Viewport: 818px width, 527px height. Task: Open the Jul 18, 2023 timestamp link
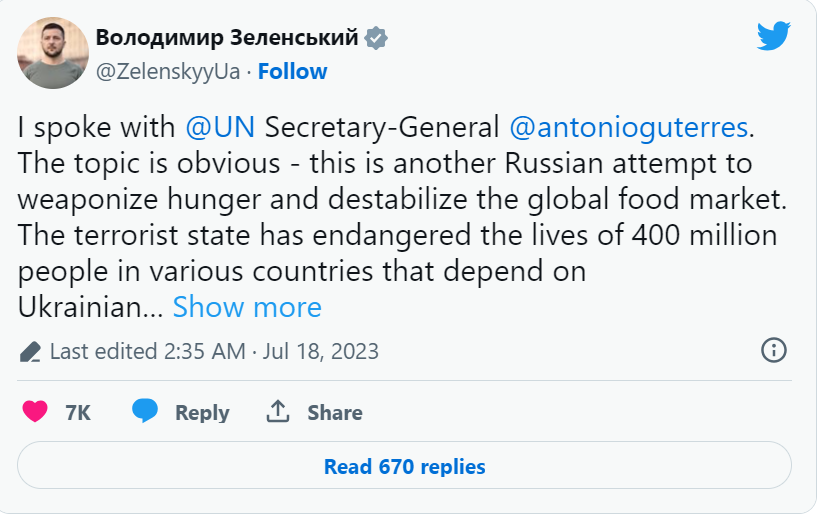coord(321,352)
